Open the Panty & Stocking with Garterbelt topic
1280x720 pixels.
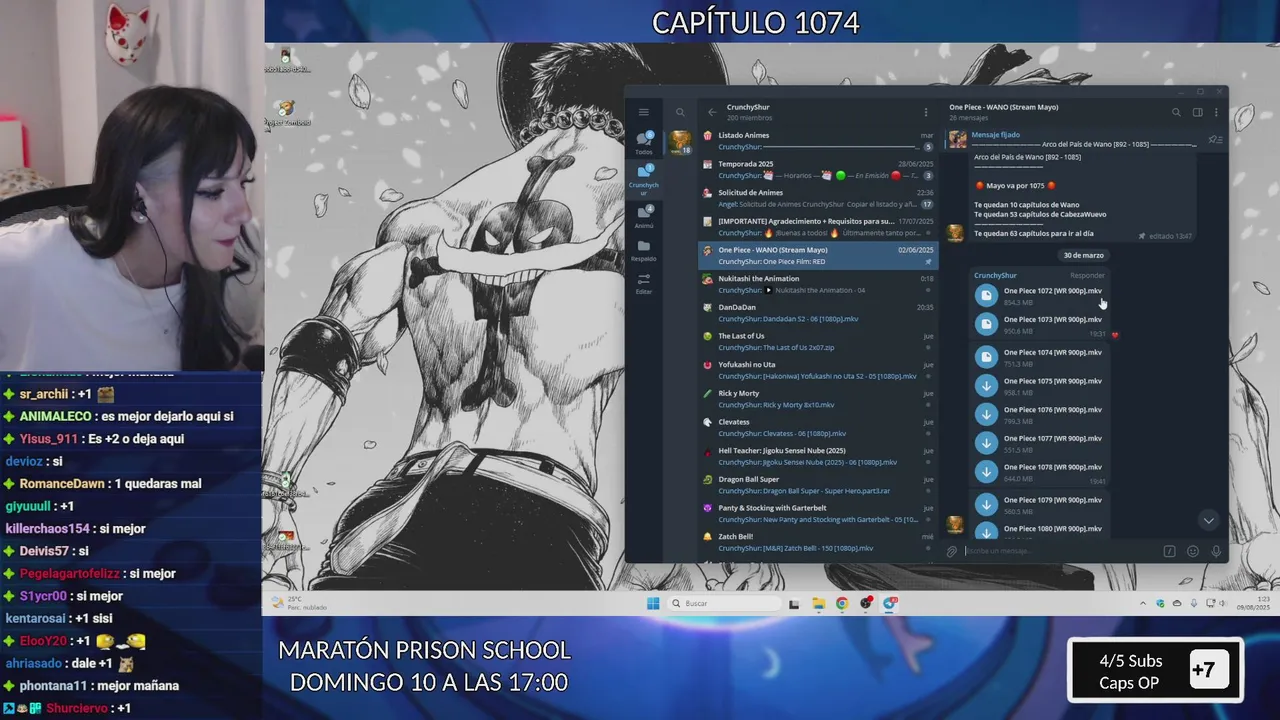point(819,513)
